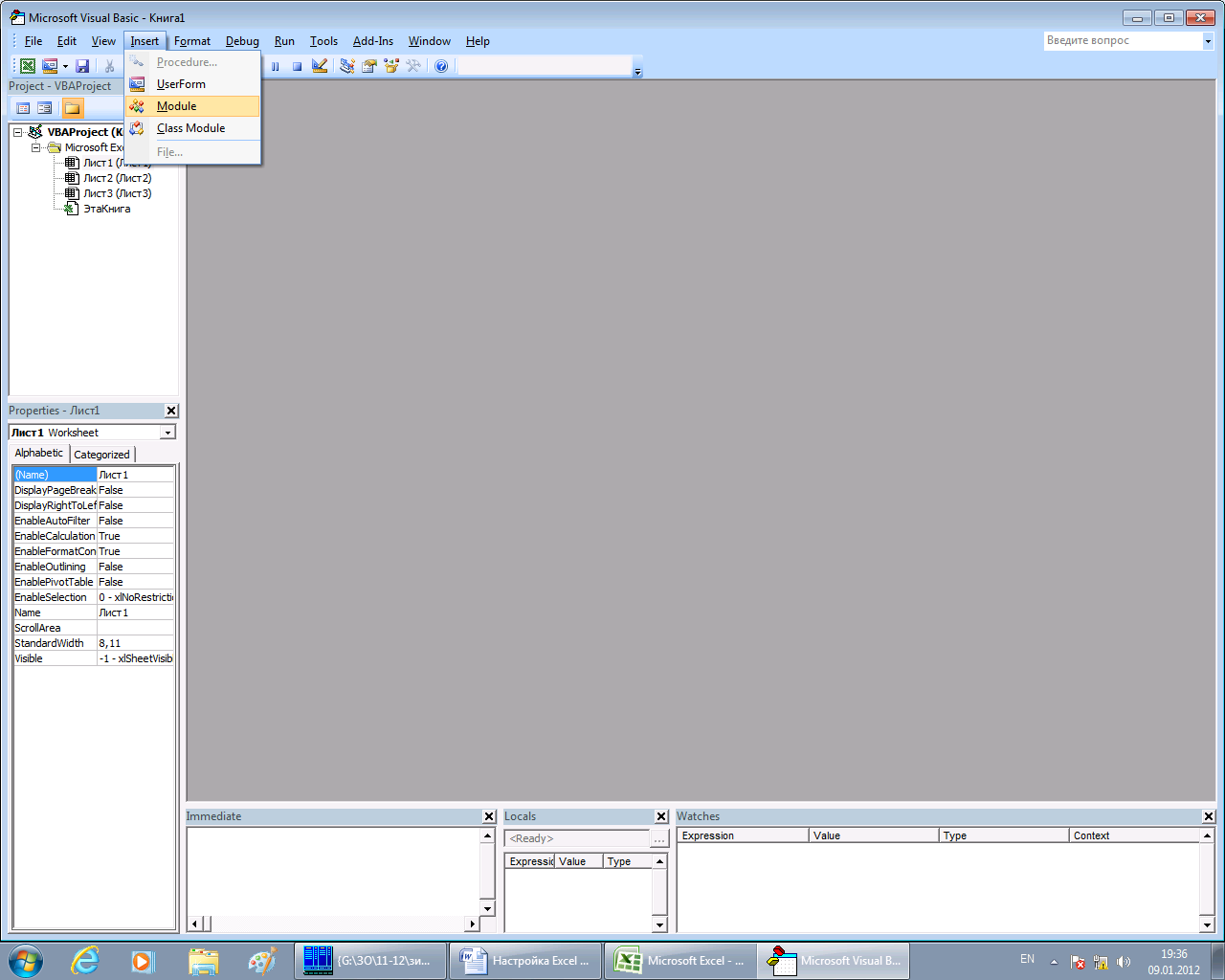
Task: Toggle Folders in Project panel
Action: click(x=73, y=108)
